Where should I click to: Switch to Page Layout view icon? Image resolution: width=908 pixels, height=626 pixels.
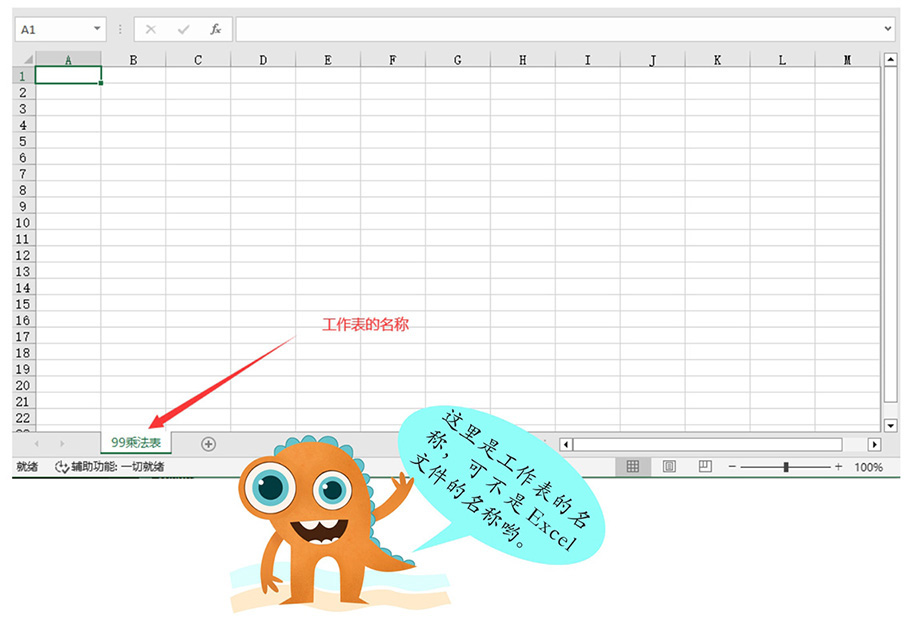click(x=669, y=466)
